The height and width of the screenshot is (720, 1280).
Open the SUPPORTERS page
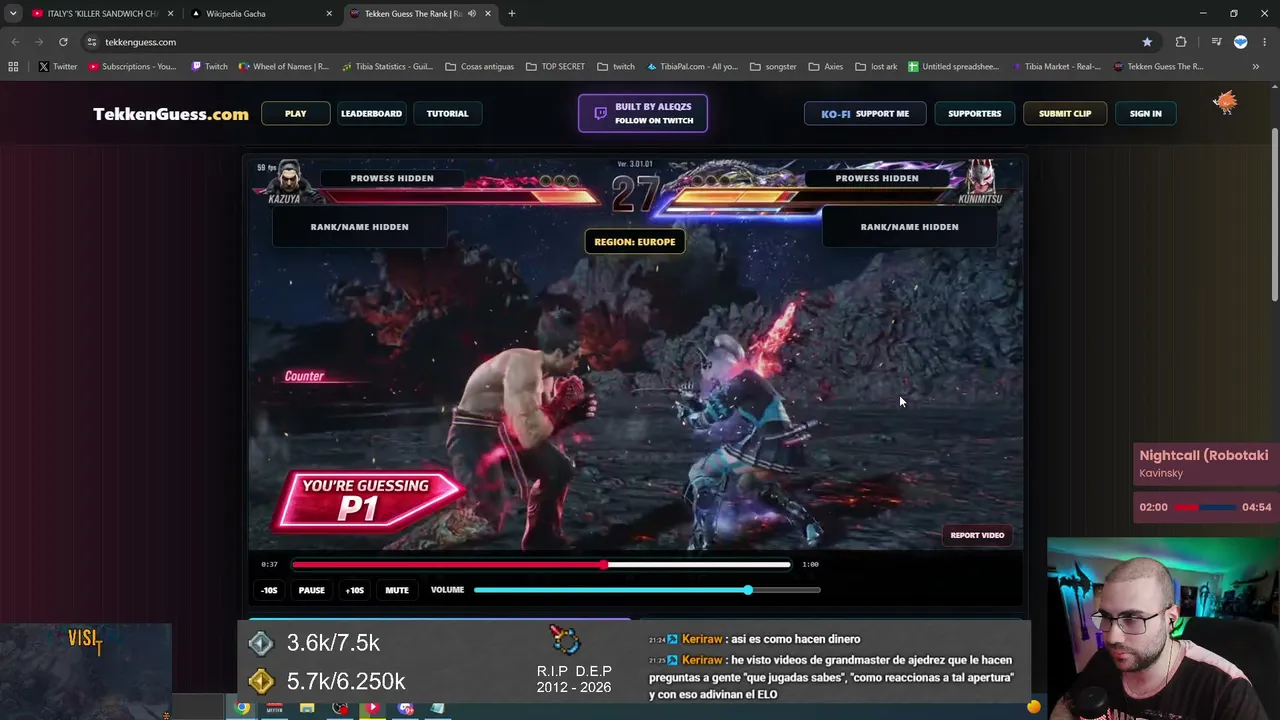[x=975, y=113]
